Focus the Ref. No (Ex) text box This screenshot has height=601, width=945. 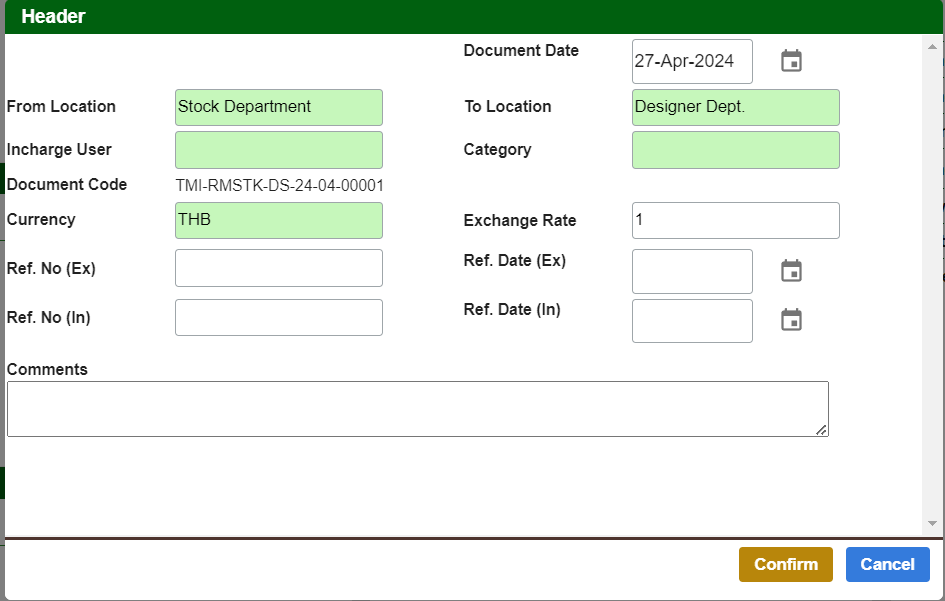coord(278,268)
